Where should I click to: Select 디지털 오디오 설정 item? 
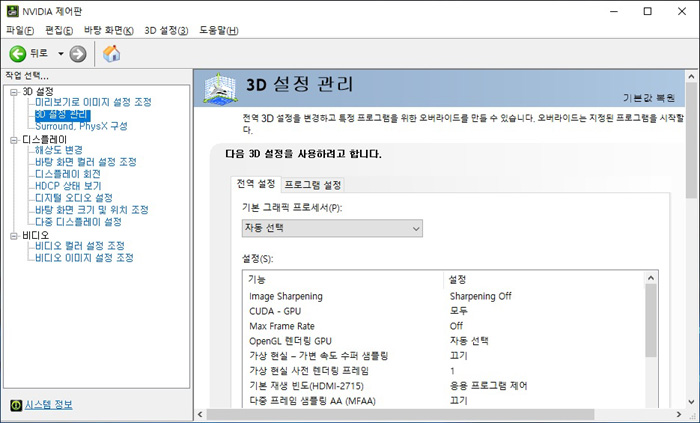click(74, 198)
